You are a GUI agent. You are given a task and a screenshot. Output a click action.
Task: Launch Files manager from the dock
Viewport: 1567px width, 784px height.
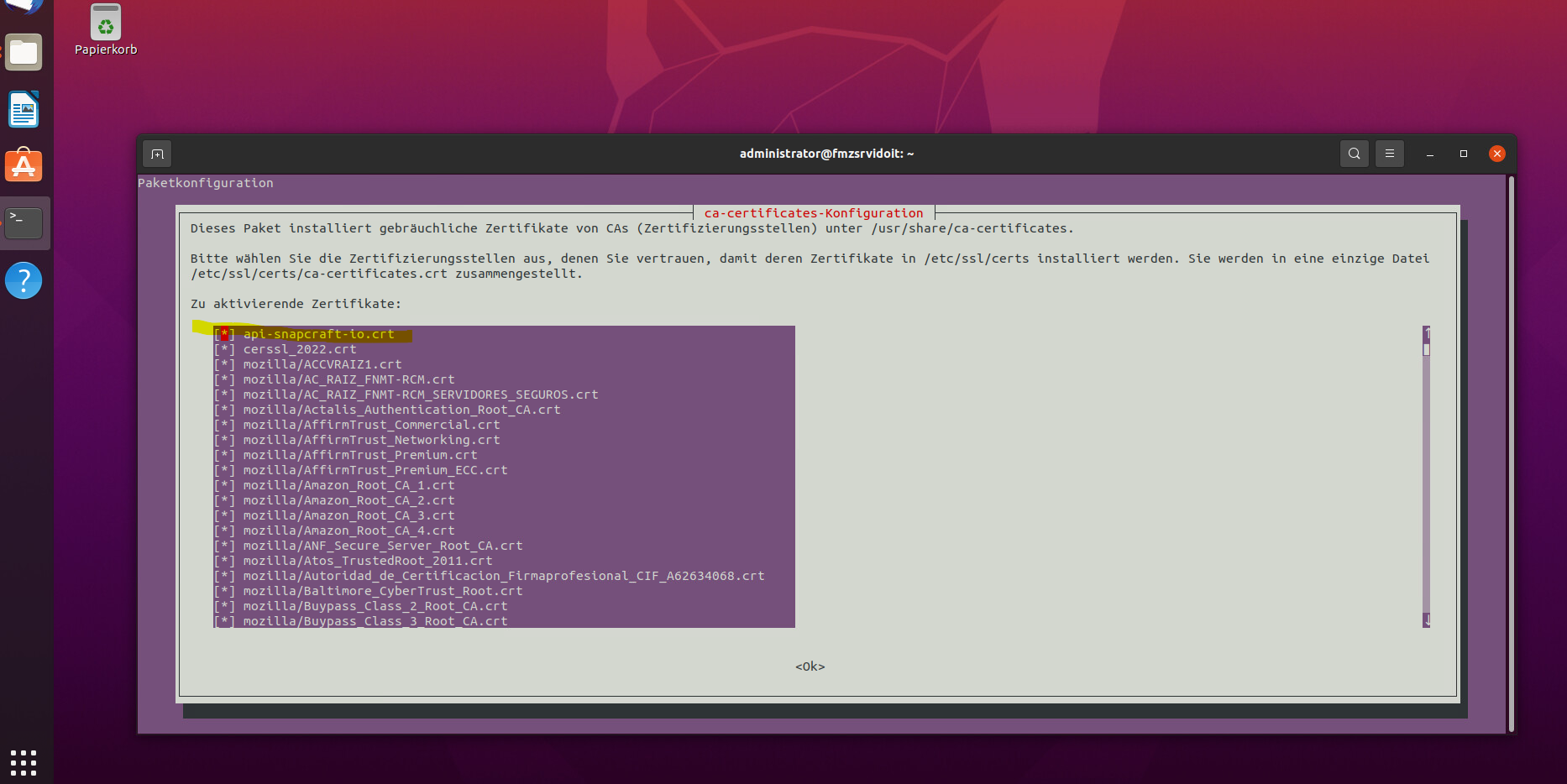(x=24, y=53)
